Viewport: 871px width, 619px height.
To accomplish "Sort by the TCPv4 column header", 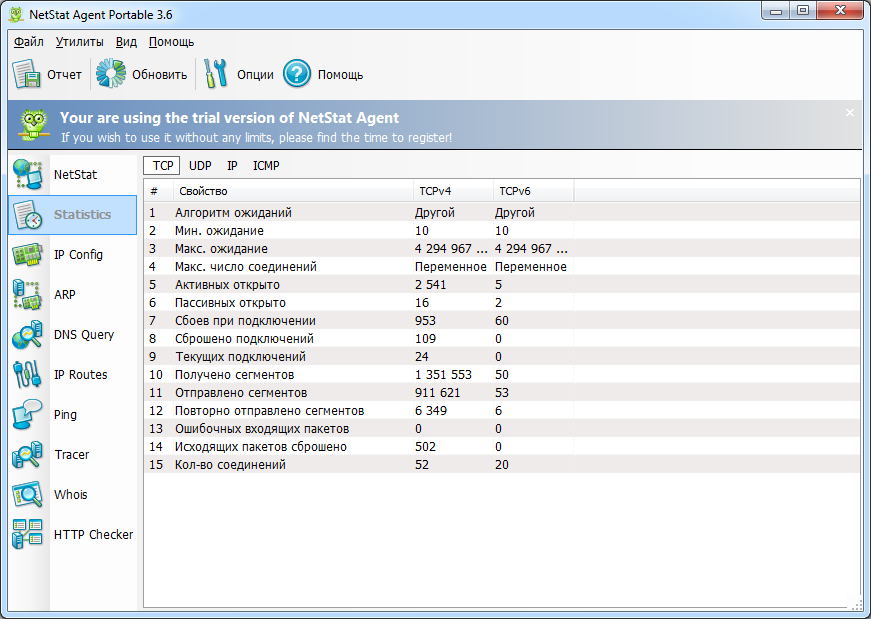I will tap(453, 191).
